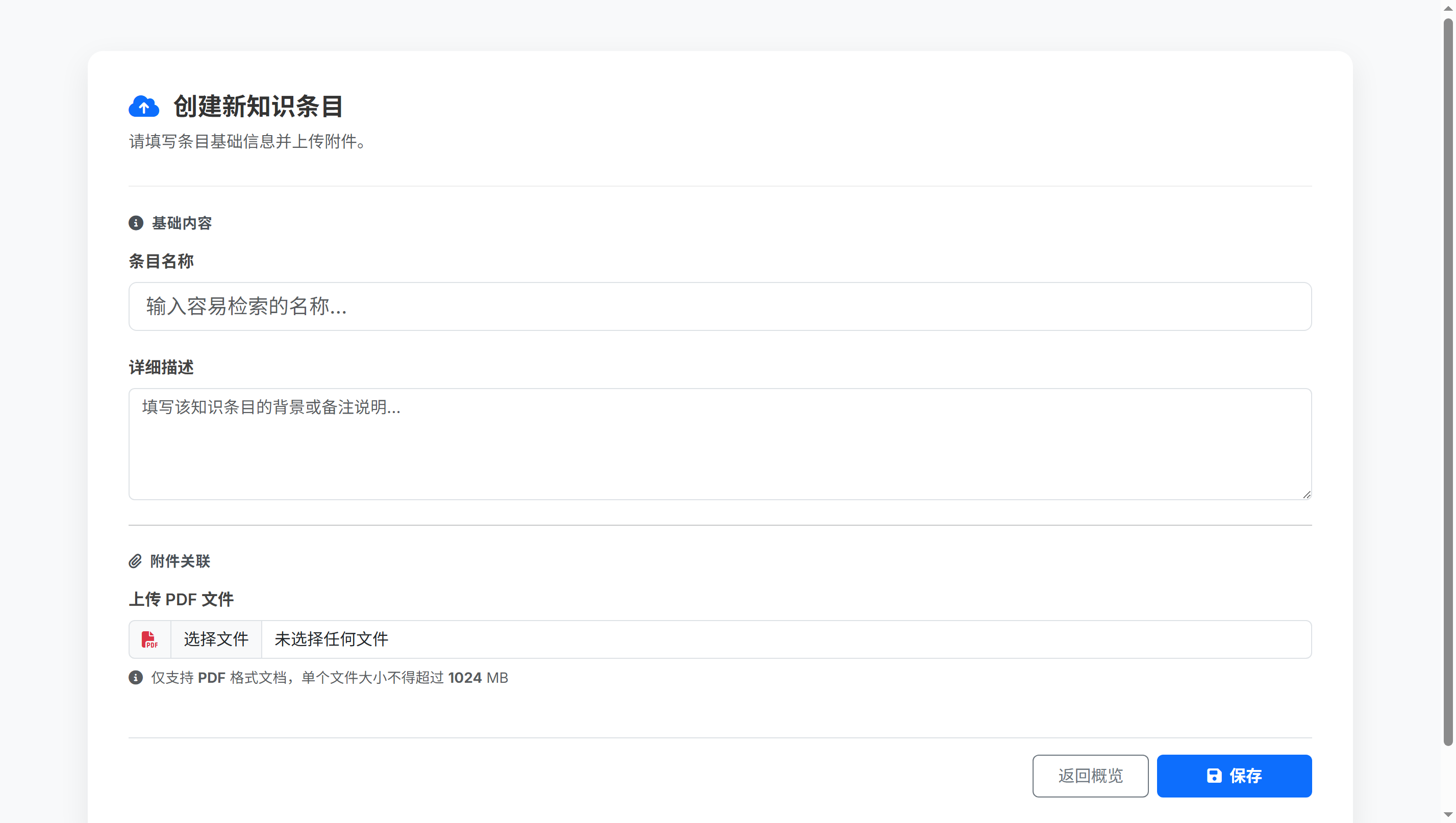This screenshot has height=823, width=1456.
Task: Click the 条目名称 label
Action: pyautogui.click(x=161, y=261)
